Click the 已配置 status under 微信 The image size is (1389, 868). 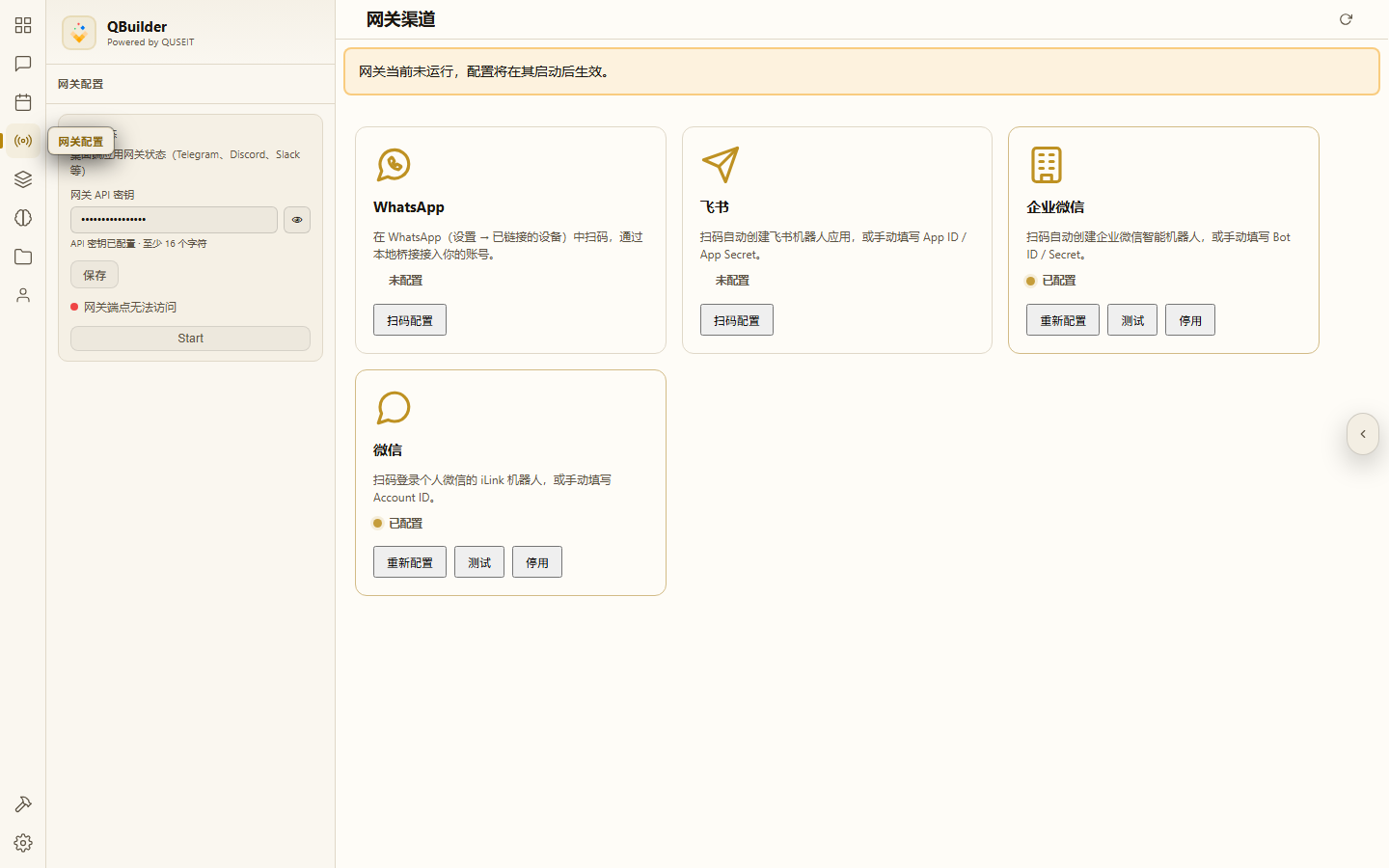click(x=405, y=524)
